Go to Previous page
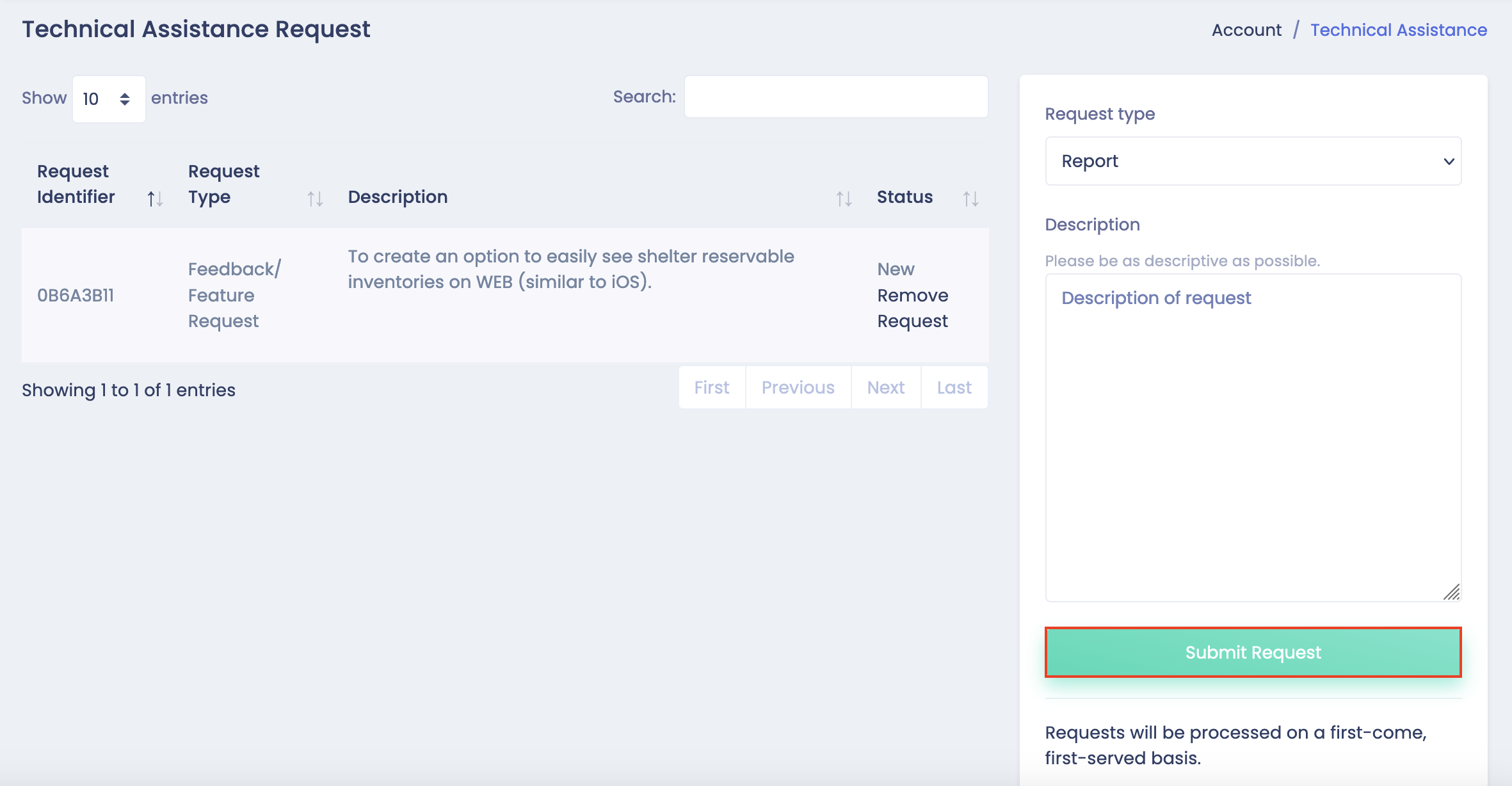 click(x=798, y=387)
